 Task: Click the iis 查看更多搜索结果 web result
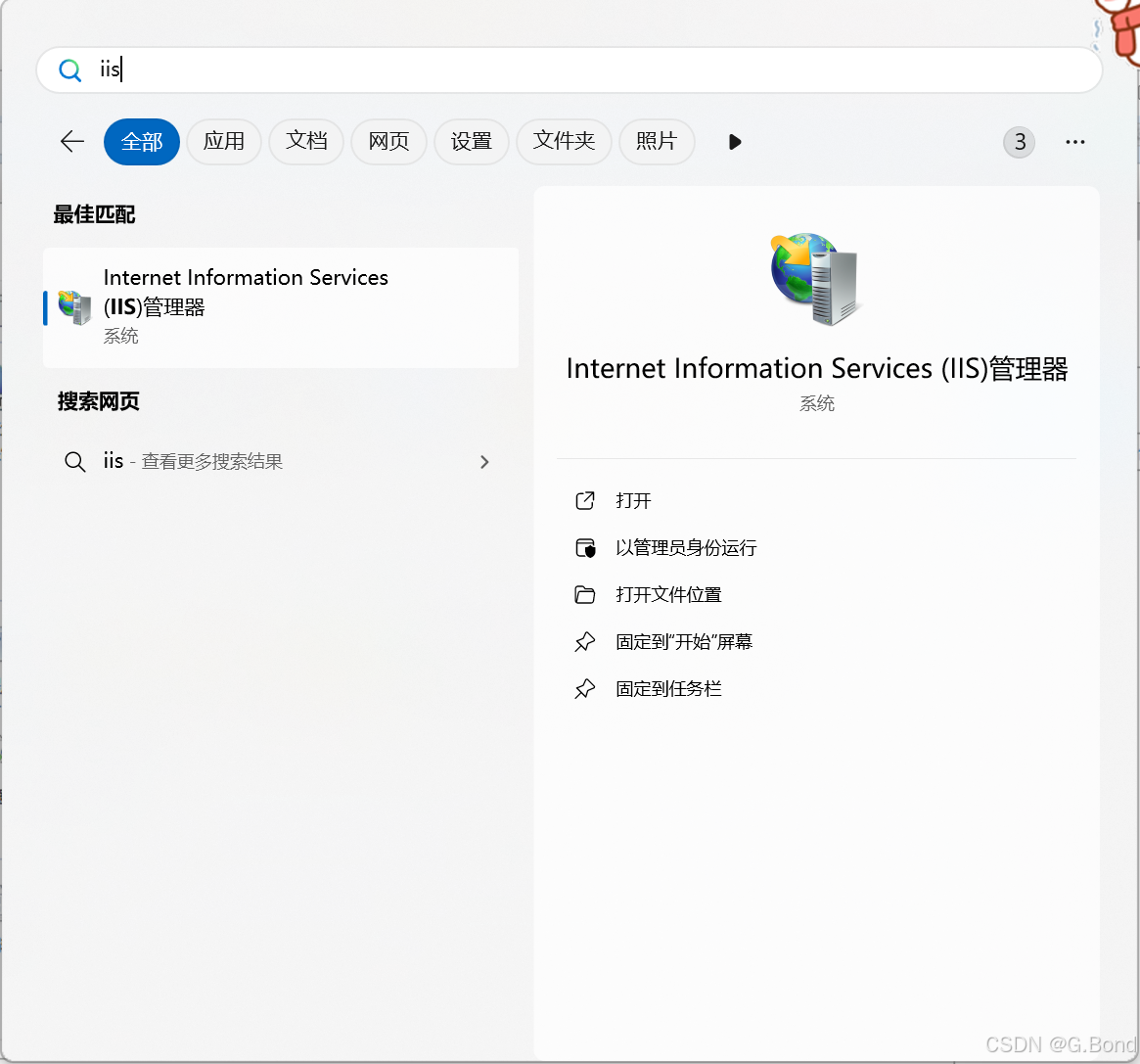(281, 461)
